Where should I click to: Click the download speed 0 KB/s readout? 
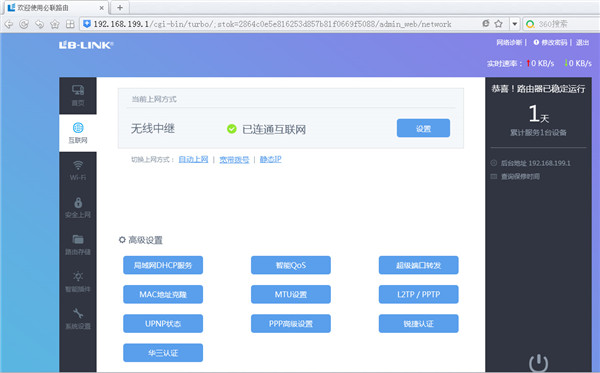pyautogui.click(x=578, y=64)
